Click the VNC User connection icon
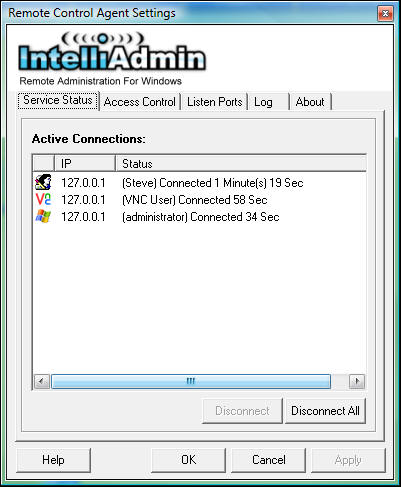The image size is (401, 487). (x=43, y=199)
